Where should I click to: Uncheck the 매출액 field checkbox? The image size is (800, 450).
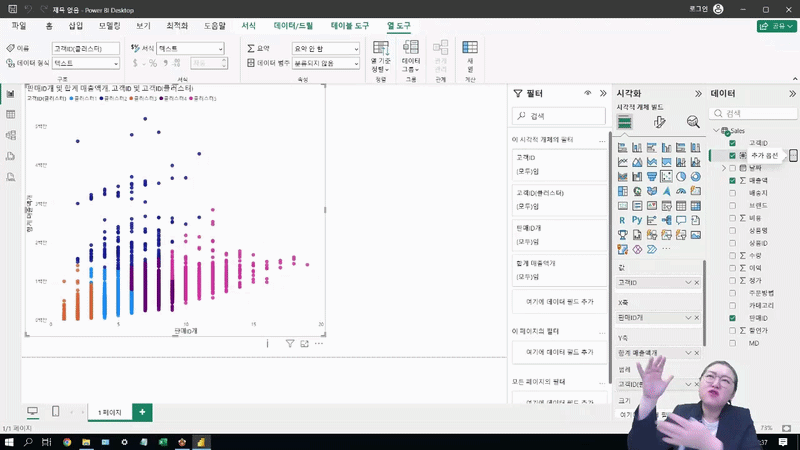click(x=732, y=180)
